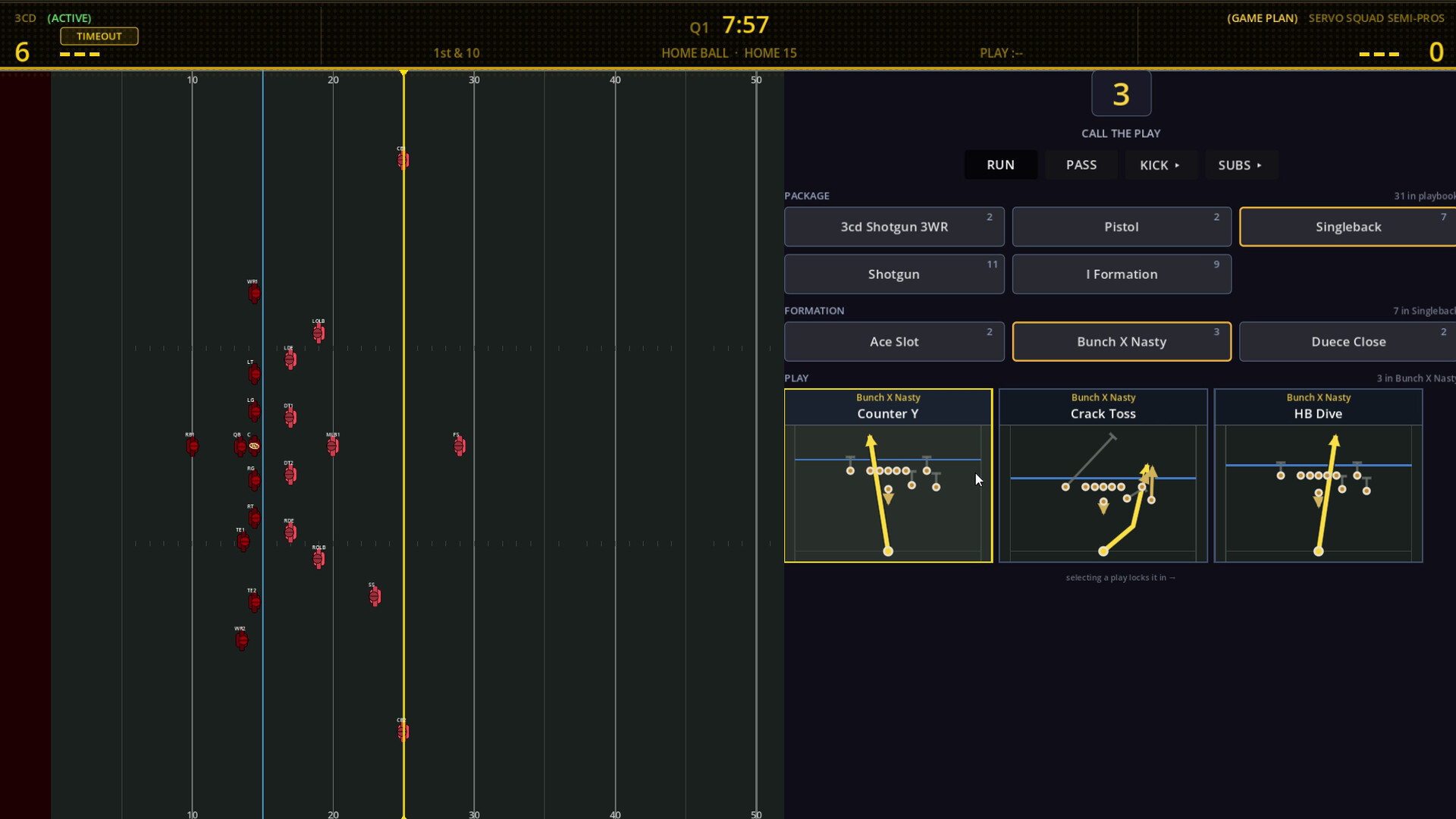Select the Duece Close formation
Screen dimensions: 1456x819
coord(1348,341)
